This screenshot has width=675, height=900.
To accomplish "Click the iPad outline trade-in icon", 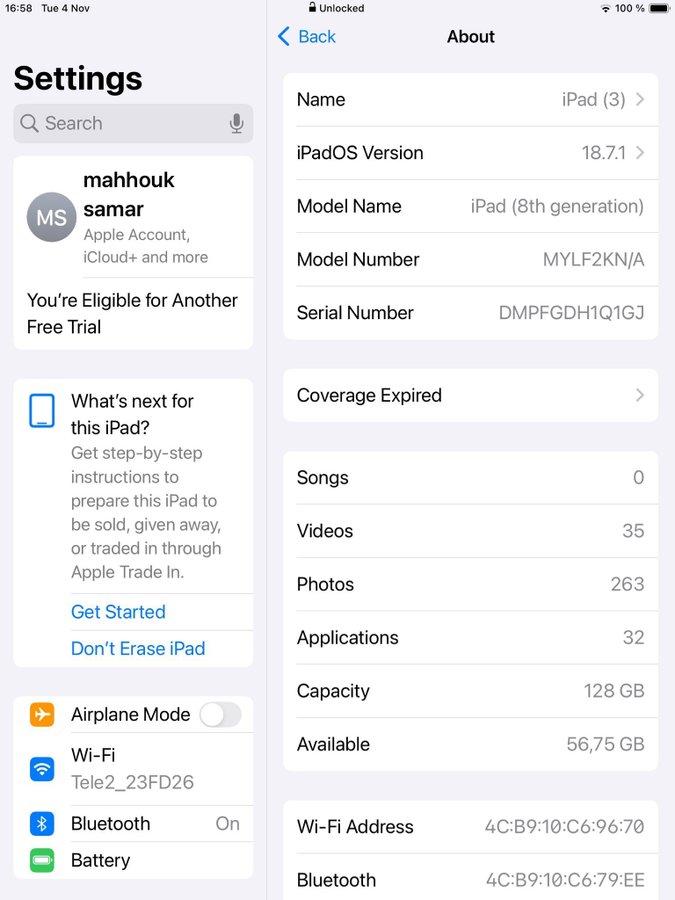I will [x=42, y=410].
